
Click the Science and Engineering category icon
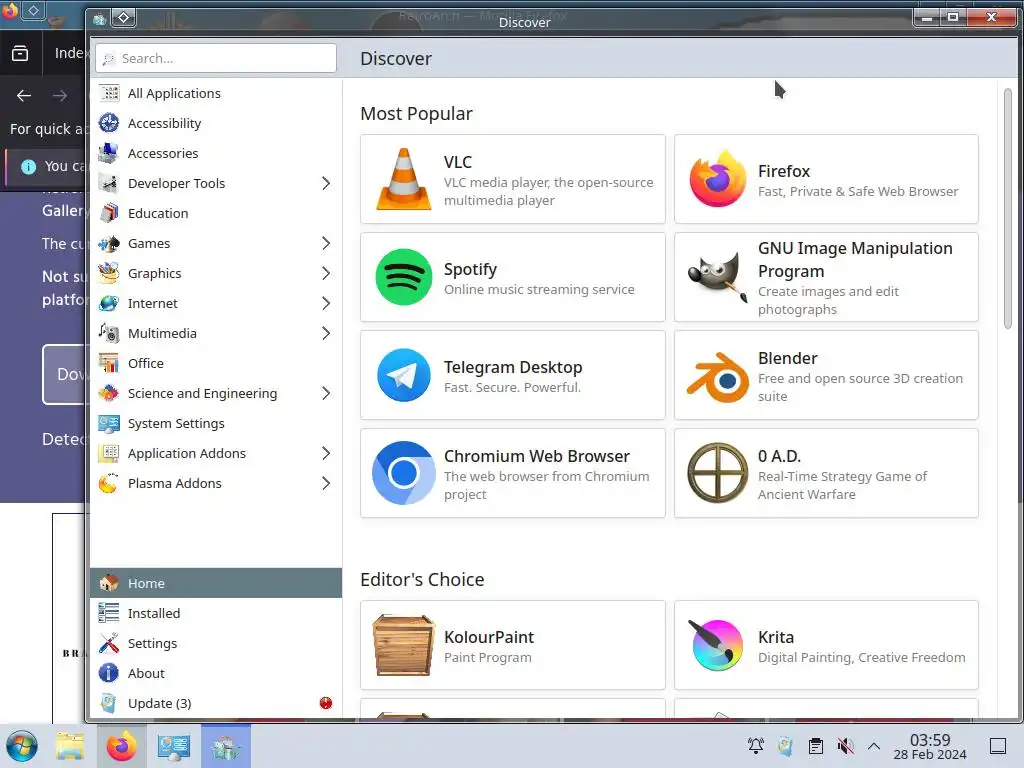tap(109, 393)
